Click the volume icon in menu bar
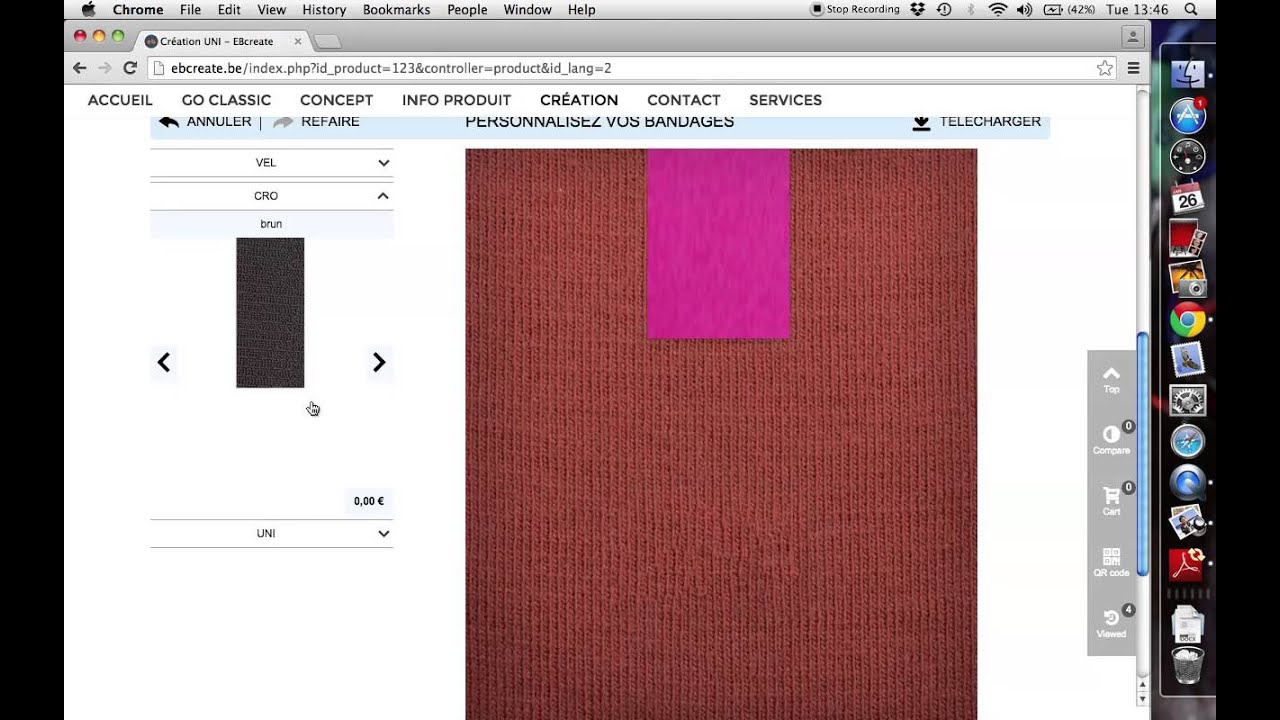Screen dimensions: 1280x720 [x=1024, y=9]
